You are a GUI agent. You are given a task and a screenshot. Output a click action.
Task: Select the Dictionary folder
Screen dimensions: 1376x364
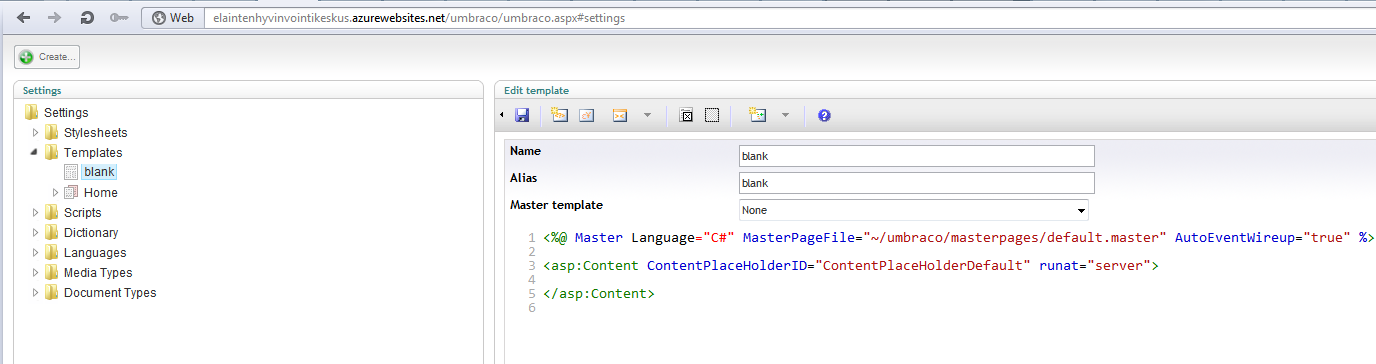[x=91, y=232]
